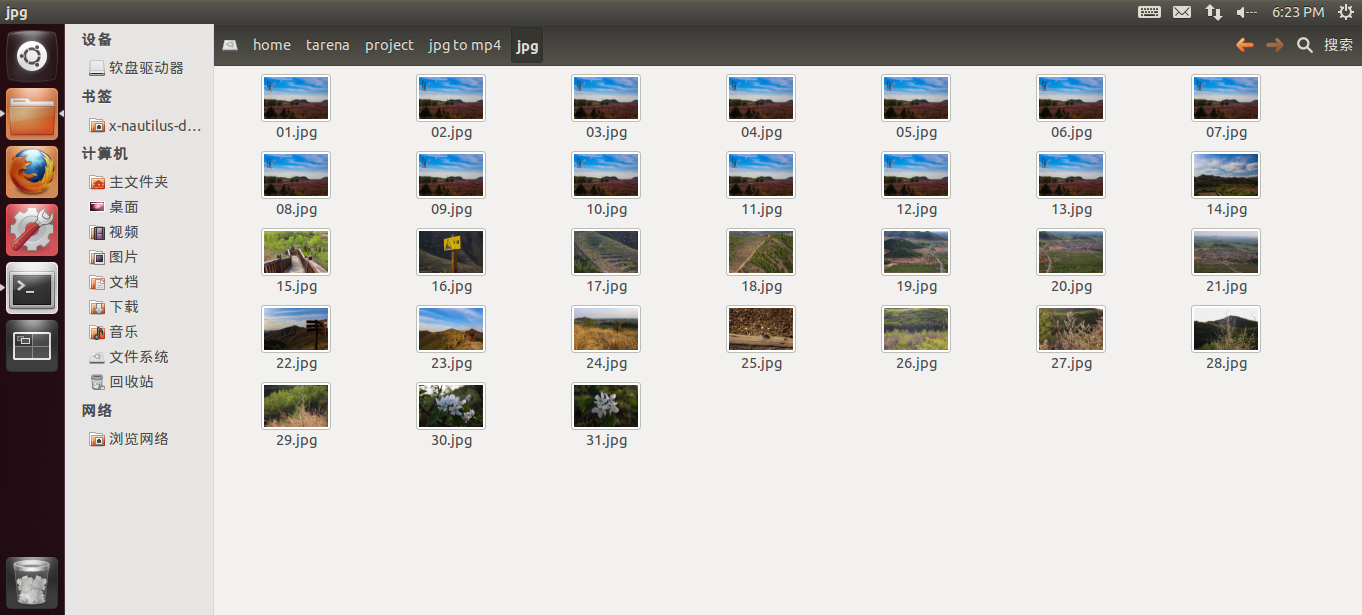This screenshot has width=1362, height=615.
Task: Click file name 18.jpg
Action: click(x=762, y=286)
